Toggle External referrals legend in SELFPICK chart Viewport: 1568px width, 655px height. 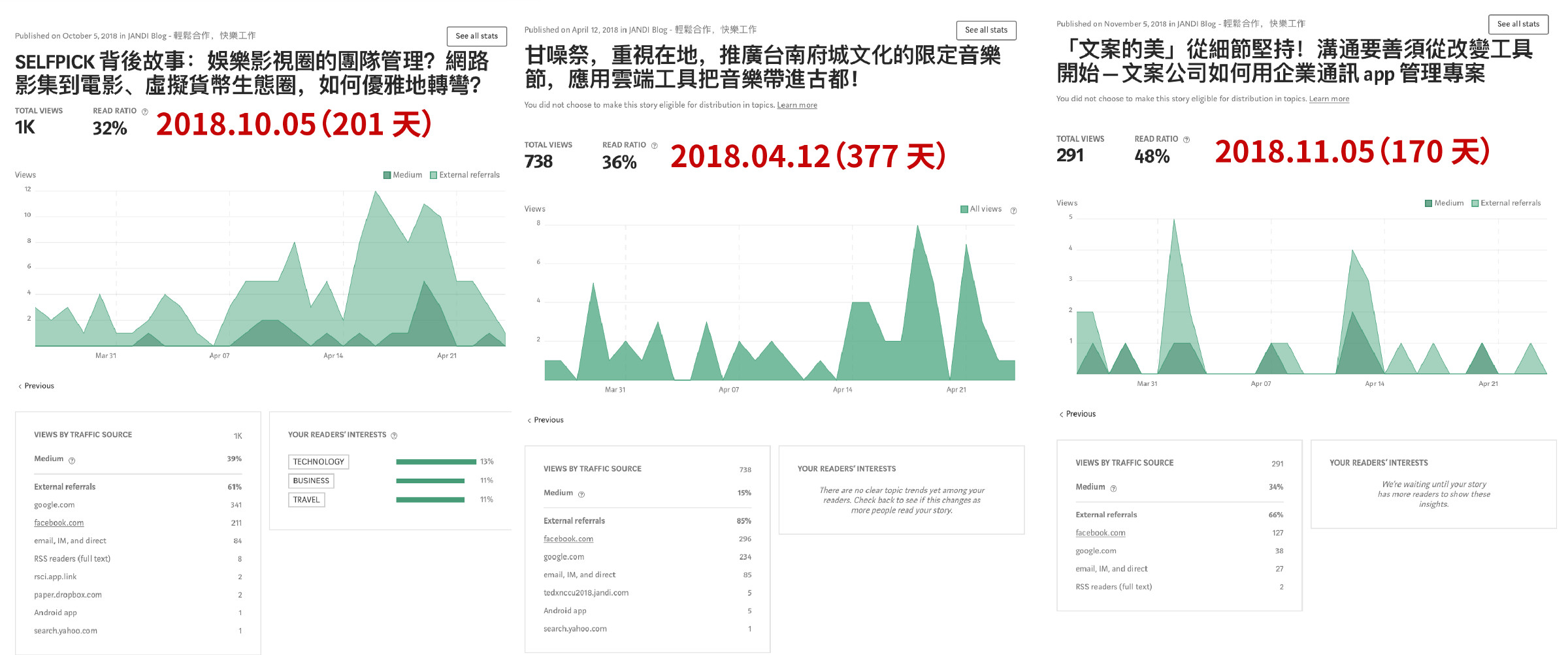coord(465,175)
